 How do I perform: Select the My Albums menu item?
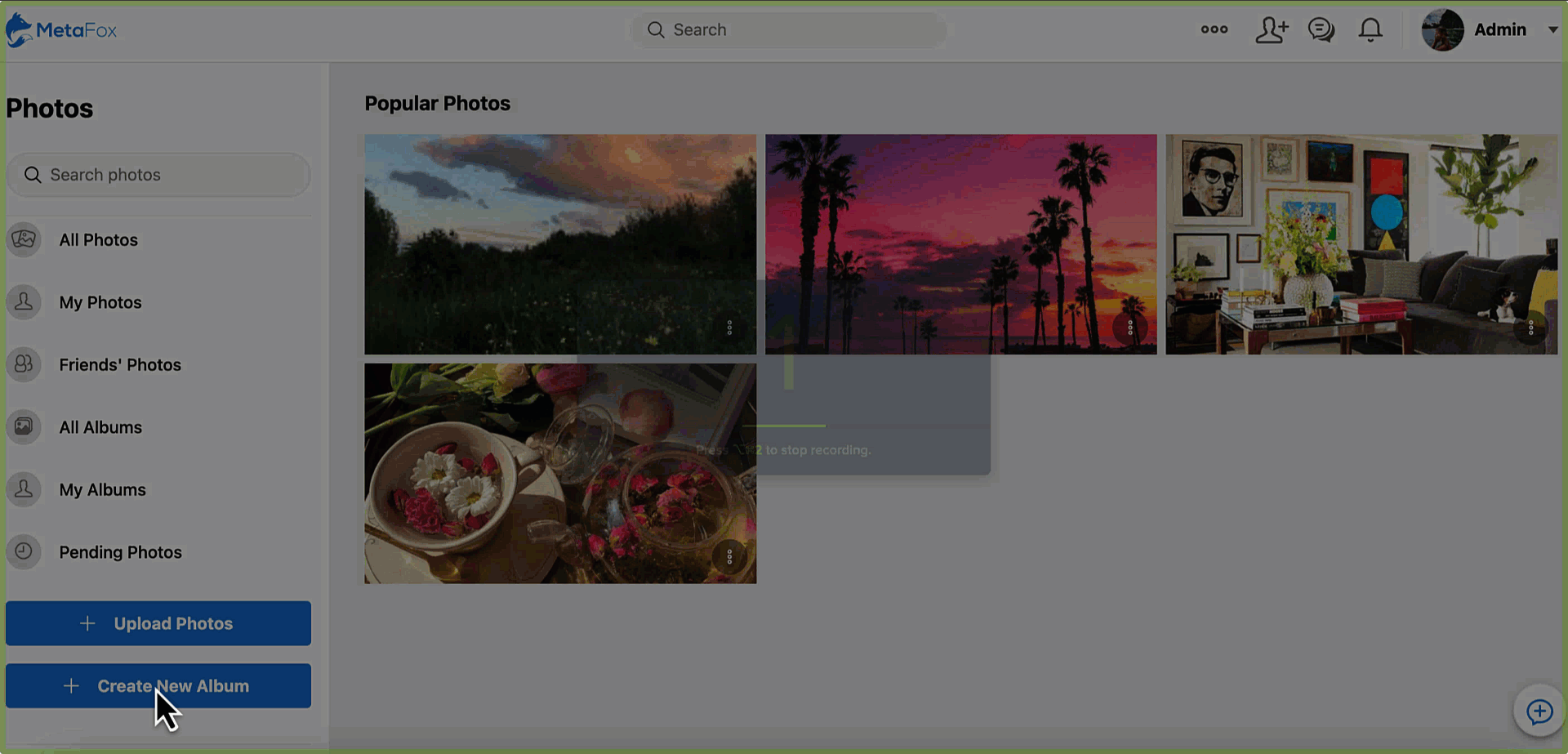tap(102, 489)
